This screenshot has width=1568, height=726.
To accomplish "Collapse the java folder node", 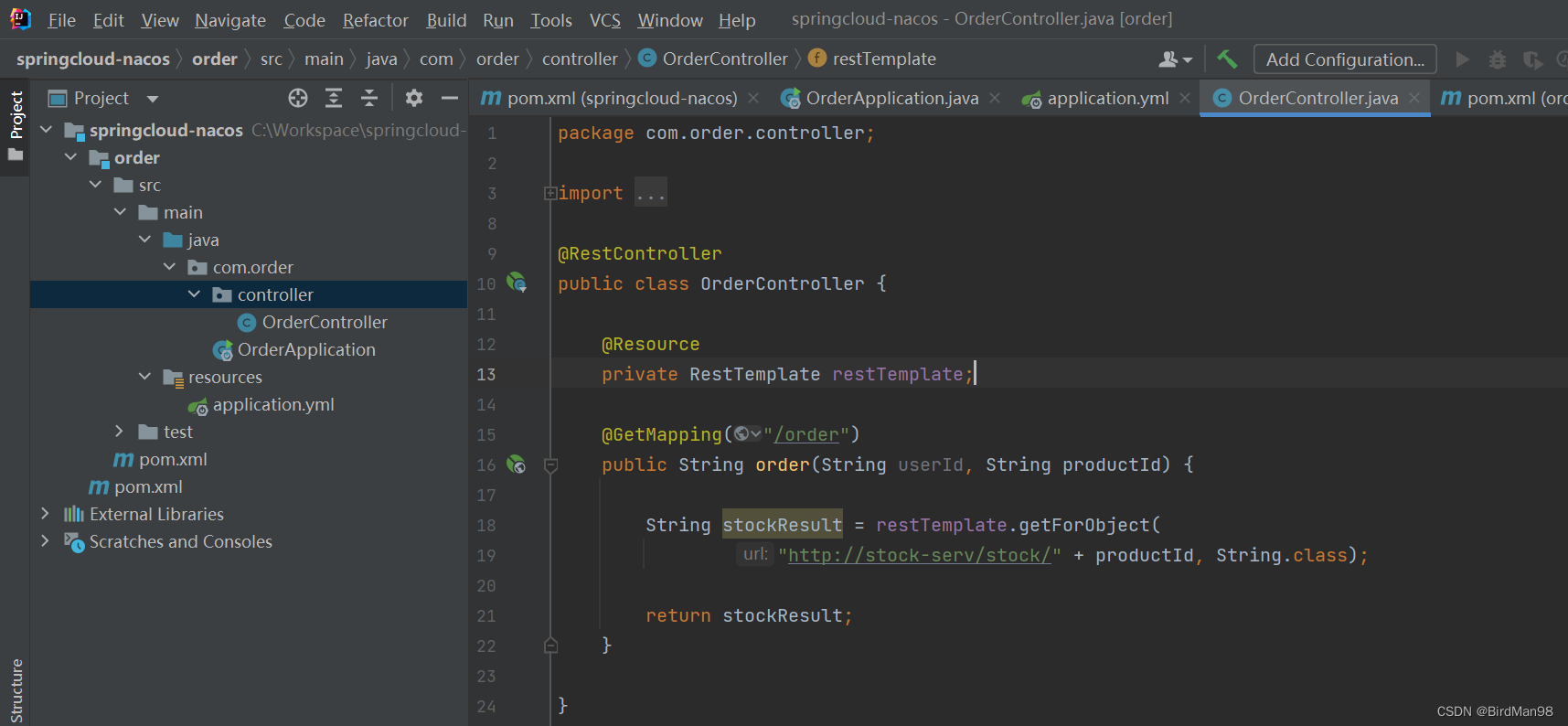I will 144,240.
